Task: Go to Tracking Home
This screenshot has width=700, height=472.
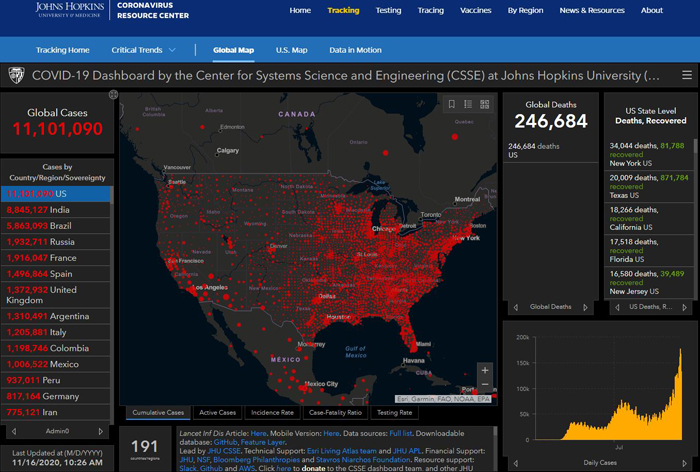Action: coord(62,50)
